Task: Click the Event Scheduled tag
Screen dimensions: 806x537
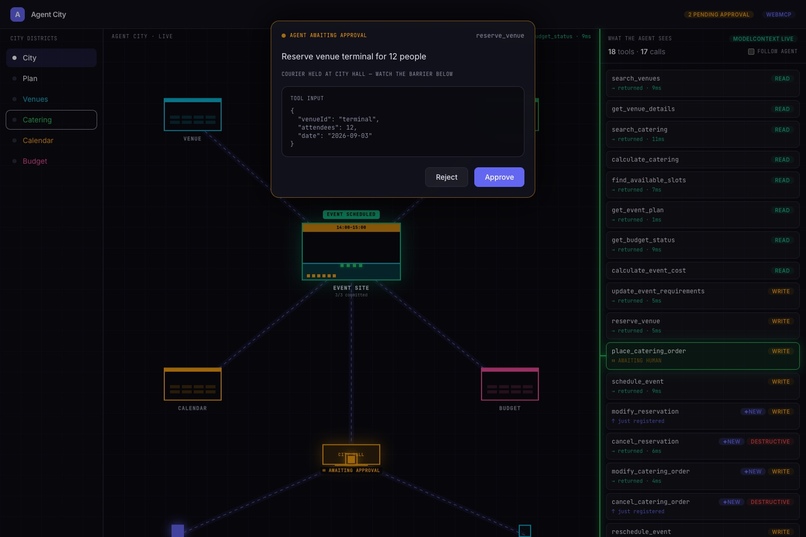Action: (351, 214)
